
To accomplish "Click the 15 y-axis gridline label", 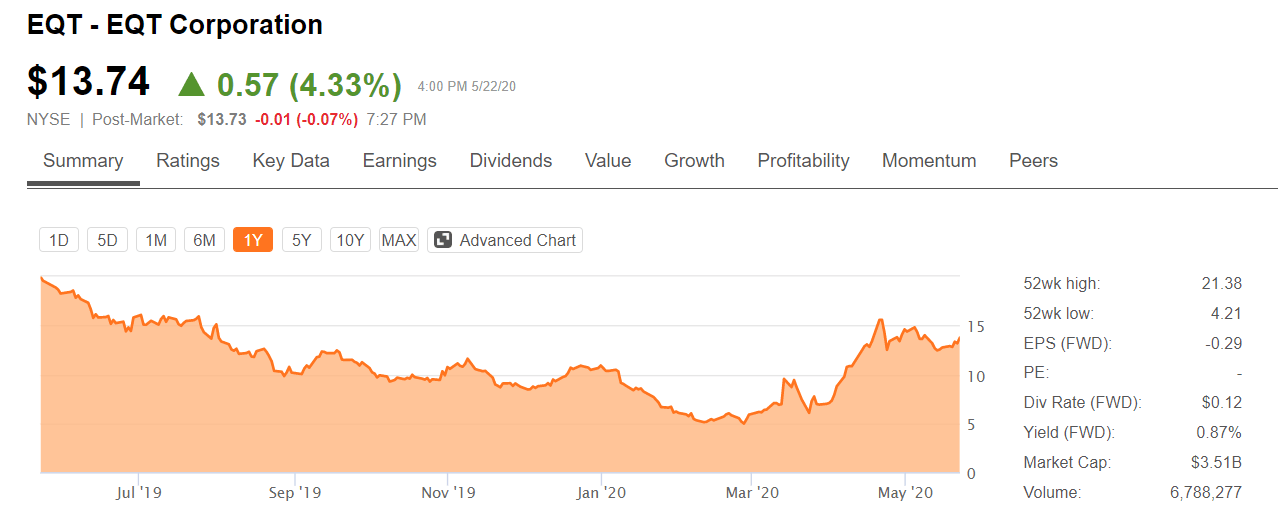I will (x=976, y=327).
